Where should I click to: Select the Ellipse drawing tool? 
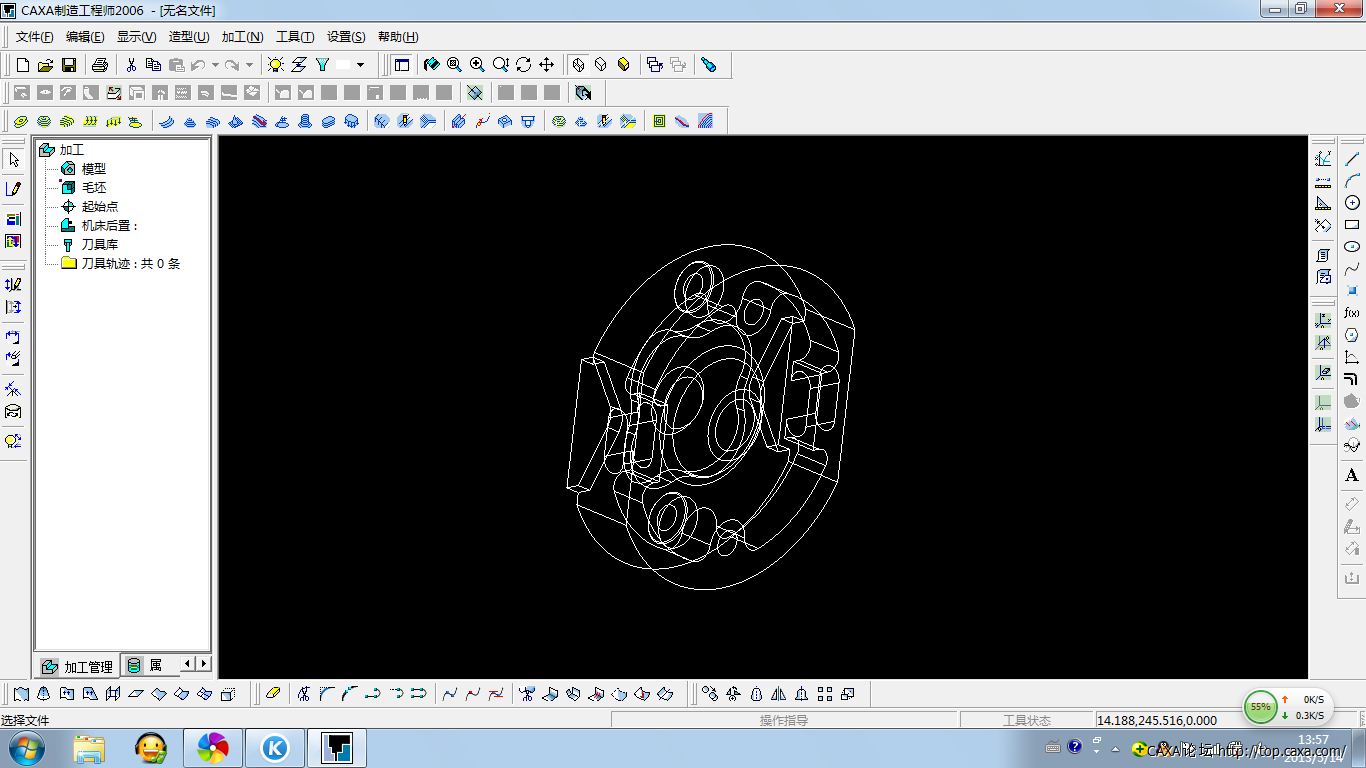[1352, 247]
